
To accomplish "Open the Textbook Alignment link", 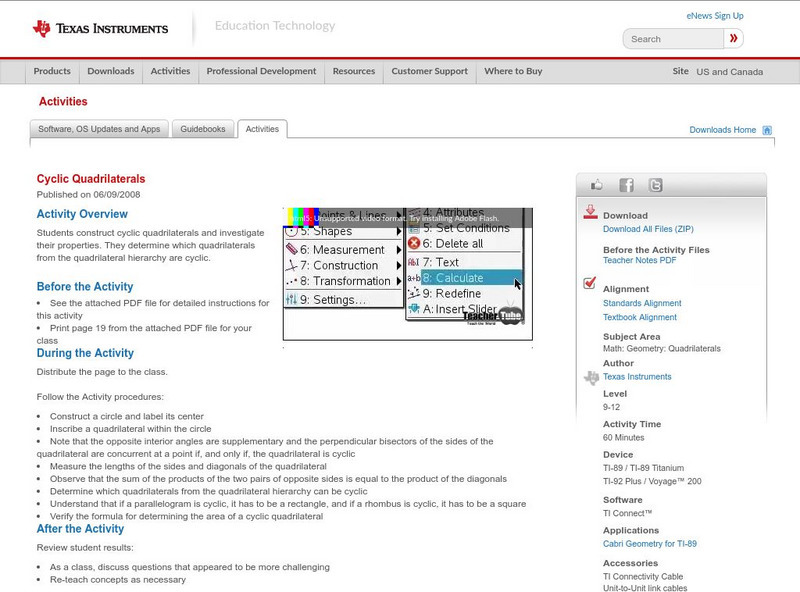I will click(x=640, y=317).
